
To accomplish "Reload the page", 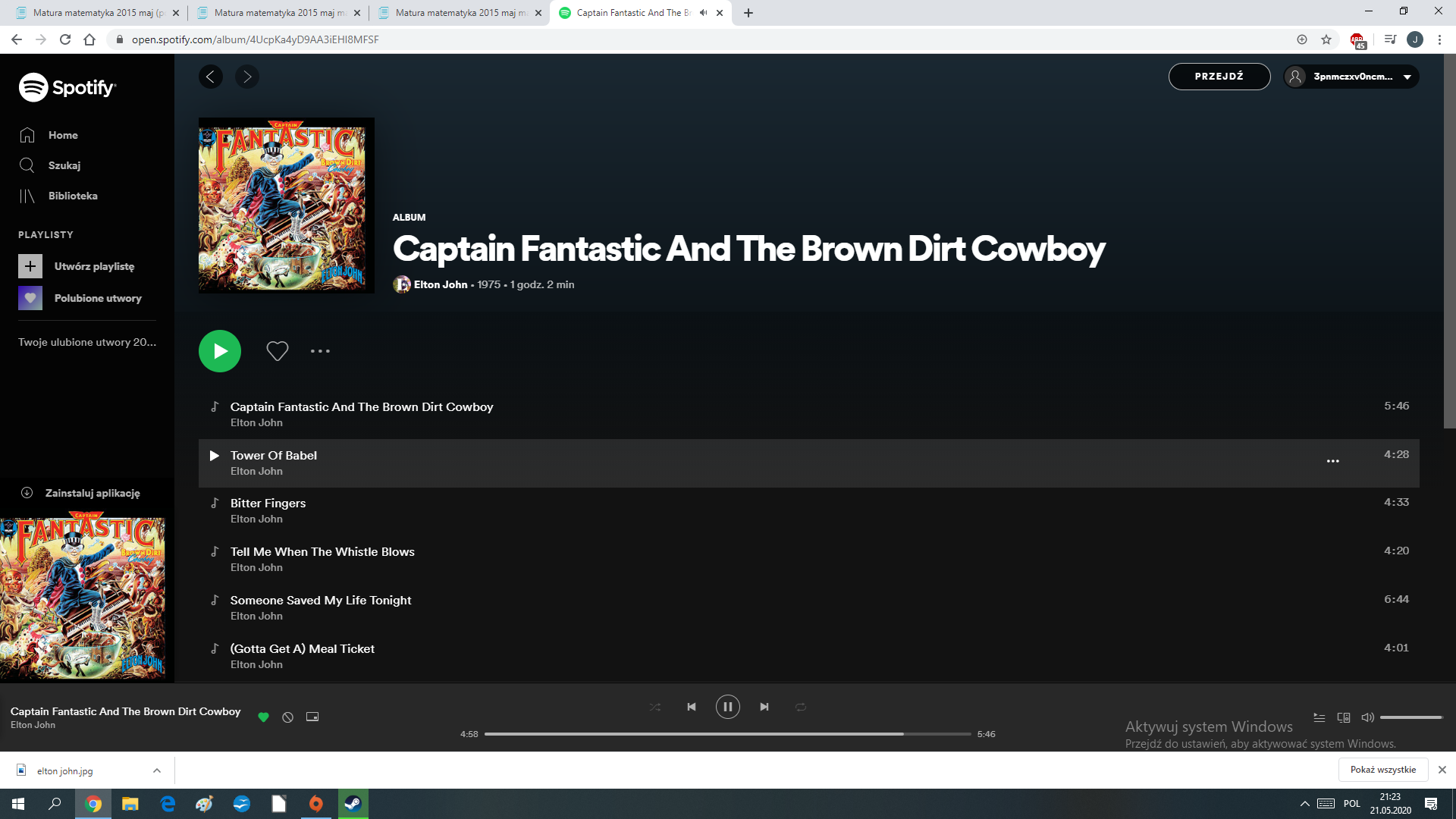I will point(65,39).
